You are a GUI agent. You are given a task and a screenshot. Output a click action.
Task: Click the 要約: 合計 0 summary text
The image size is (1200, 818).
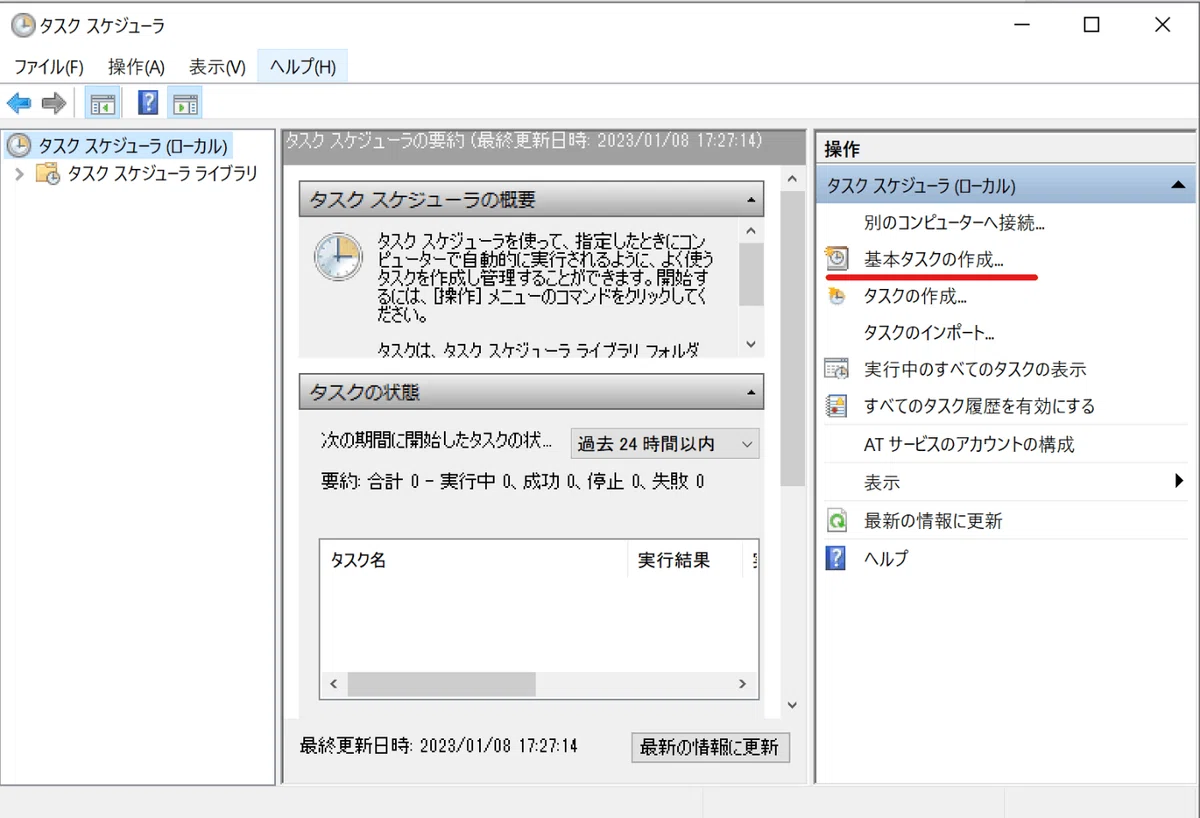pos(512,481)
